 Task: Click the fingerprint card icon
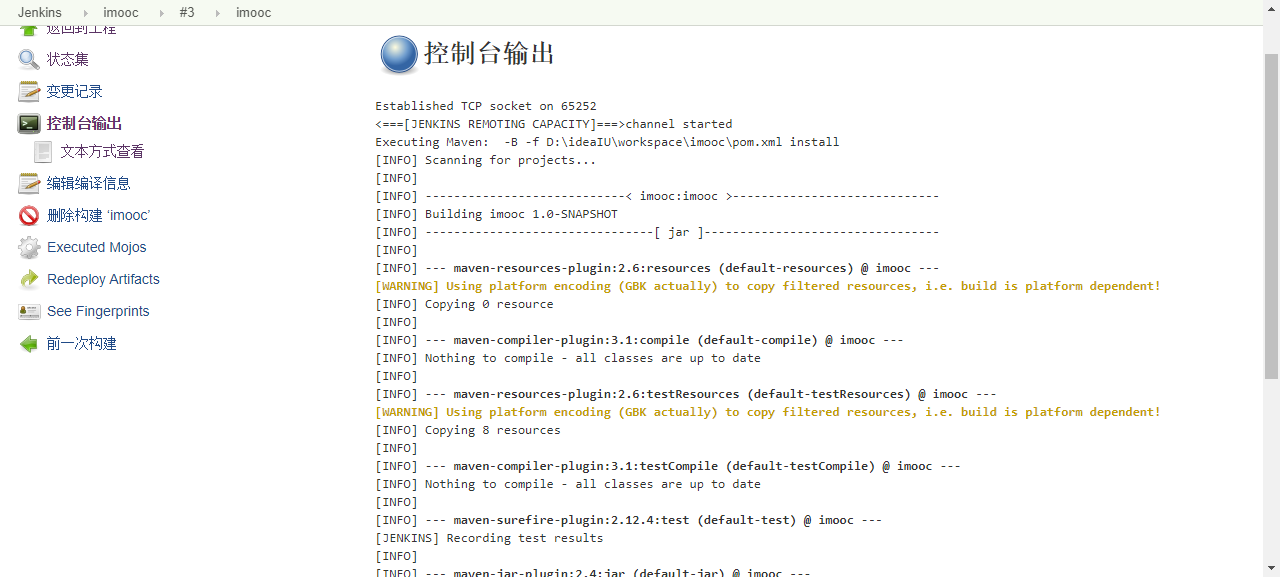click(29, 311)
